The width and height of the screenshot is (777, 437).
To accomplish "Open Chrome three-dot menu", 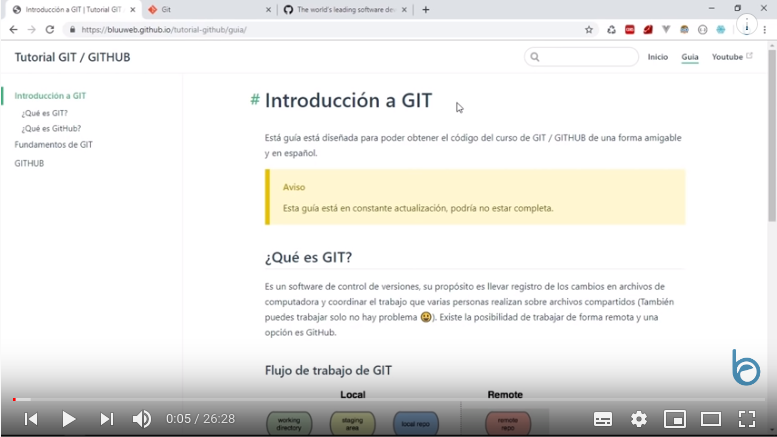I will tap(765, 30).
